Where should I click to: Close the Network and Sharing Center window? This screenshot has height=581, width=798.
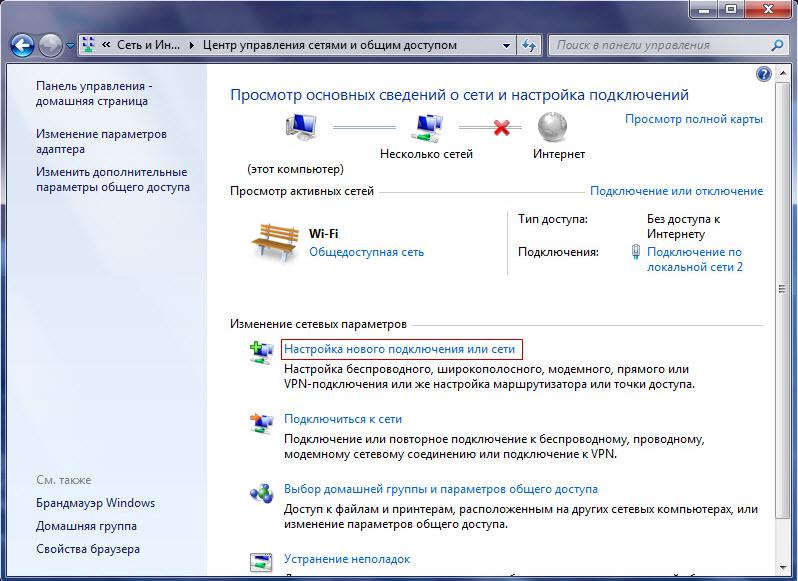(768, 9)
